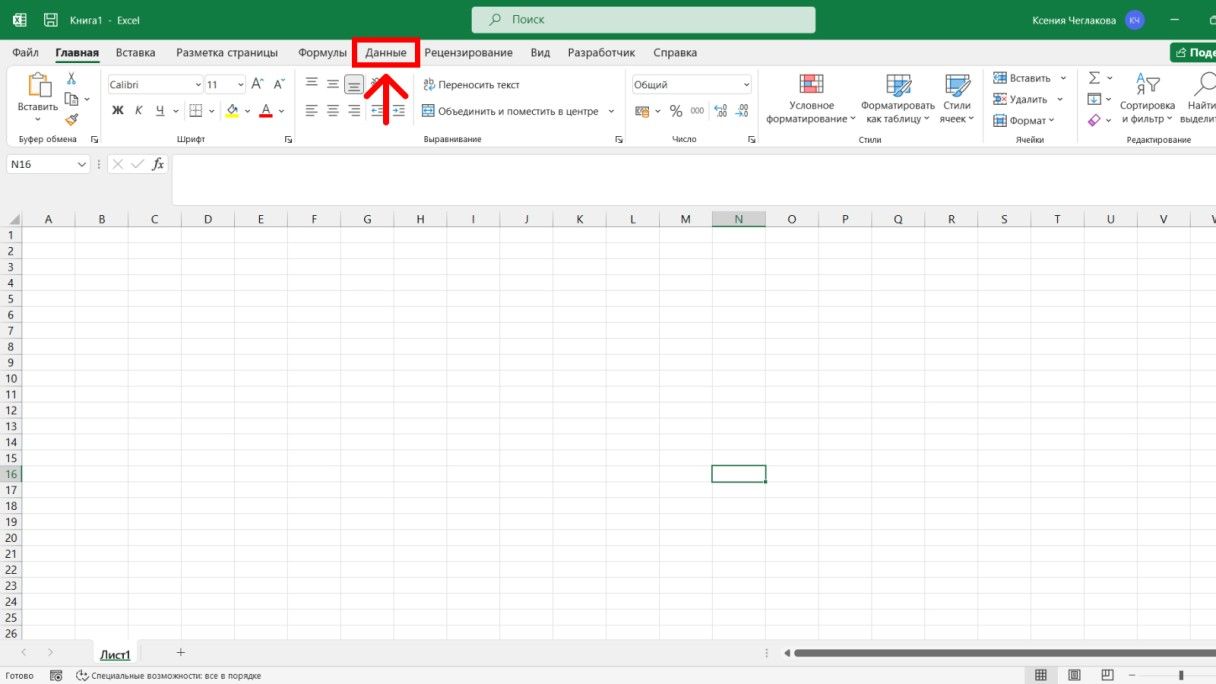Open Форматировать как таблицу dropdown
1216x684 pixels.
point(898,99)
